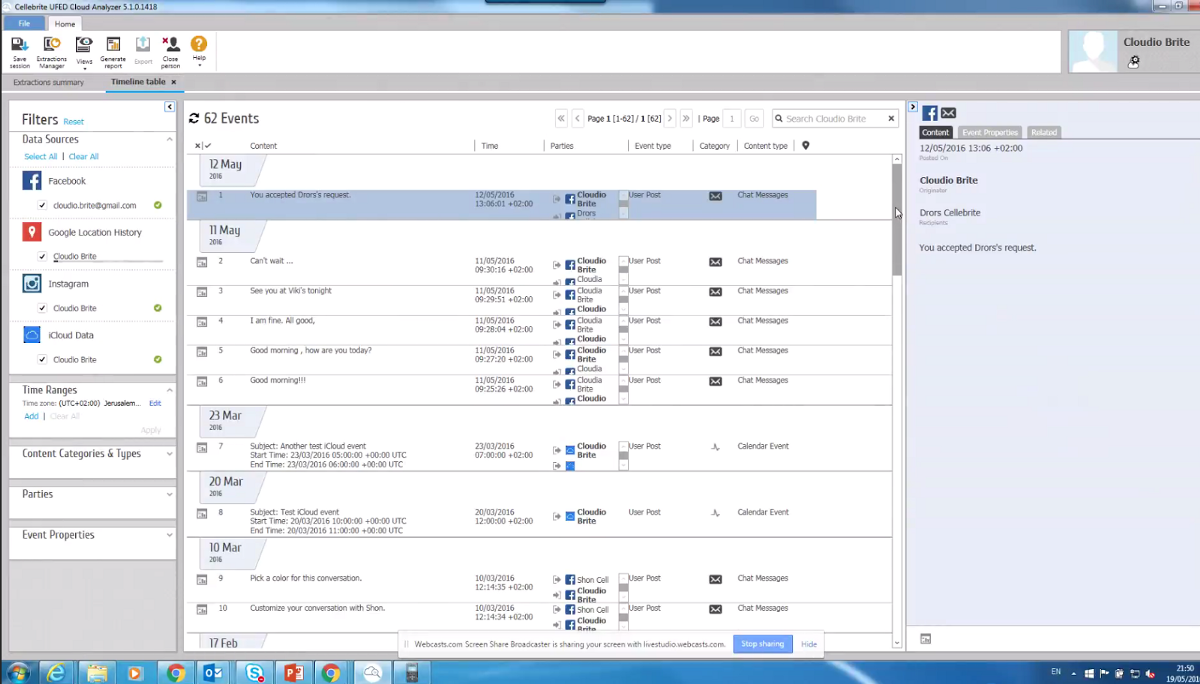This screenshot has height=684, width=1200.
Task: Expand Content Categories & Types section
Action: (x=169, y=454)
